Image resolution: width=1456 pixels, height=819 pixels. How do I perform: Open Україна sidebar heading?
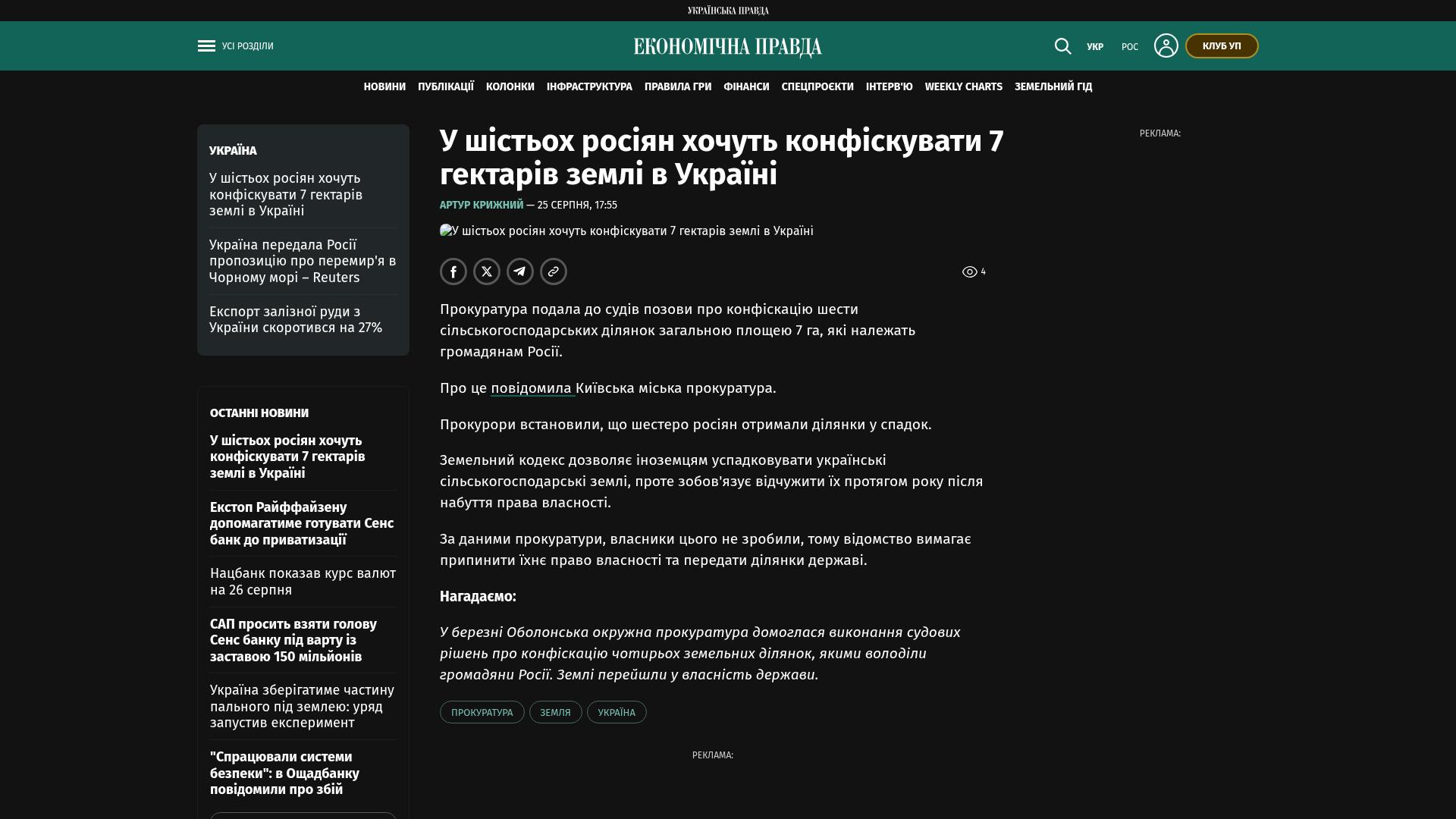click(x=233, y=151)
